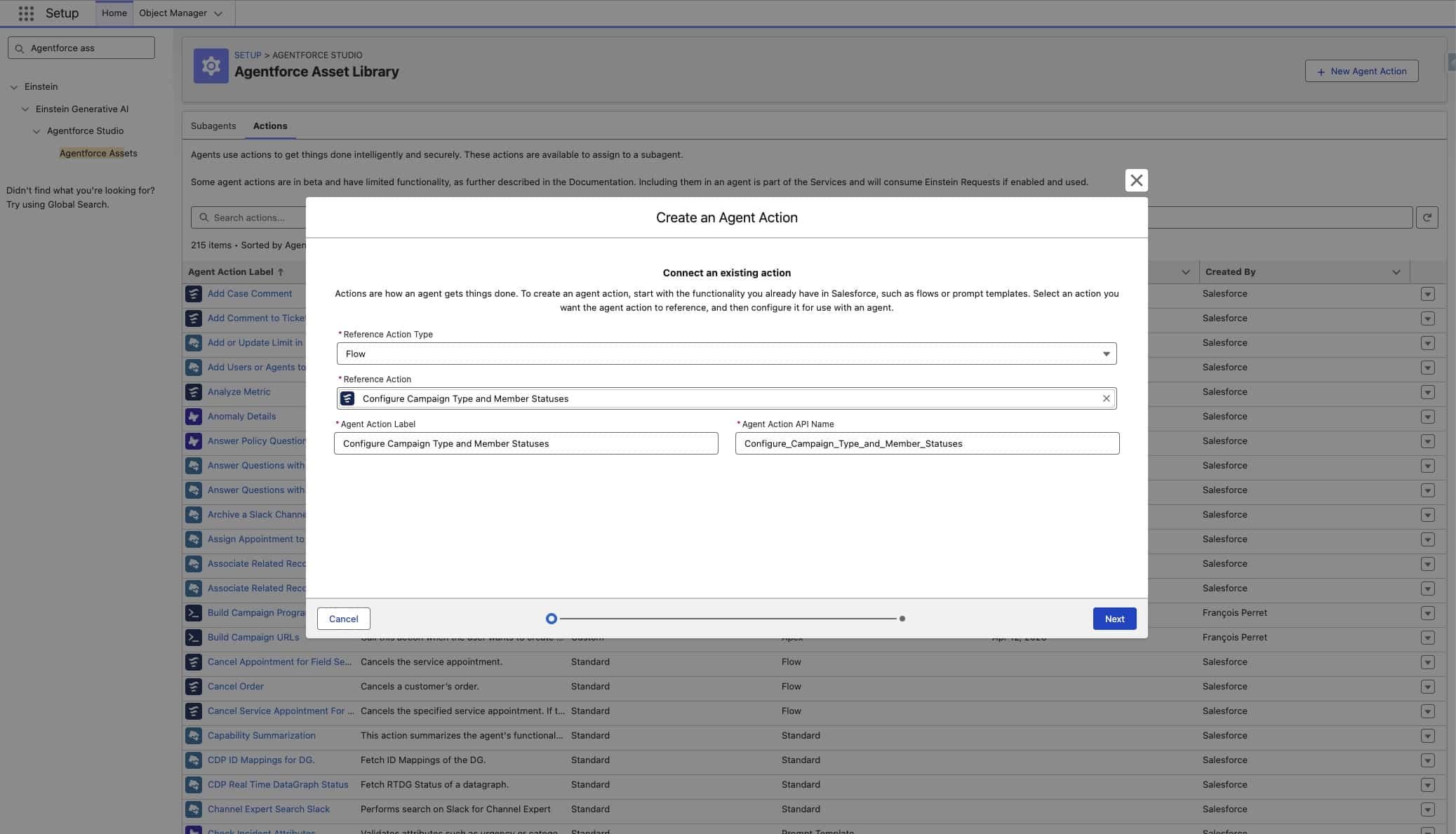The height and width of the screenshot is (834, 1456).
Task: Click the Anomaly Details prompt icon
Action: tap(194, 417)
